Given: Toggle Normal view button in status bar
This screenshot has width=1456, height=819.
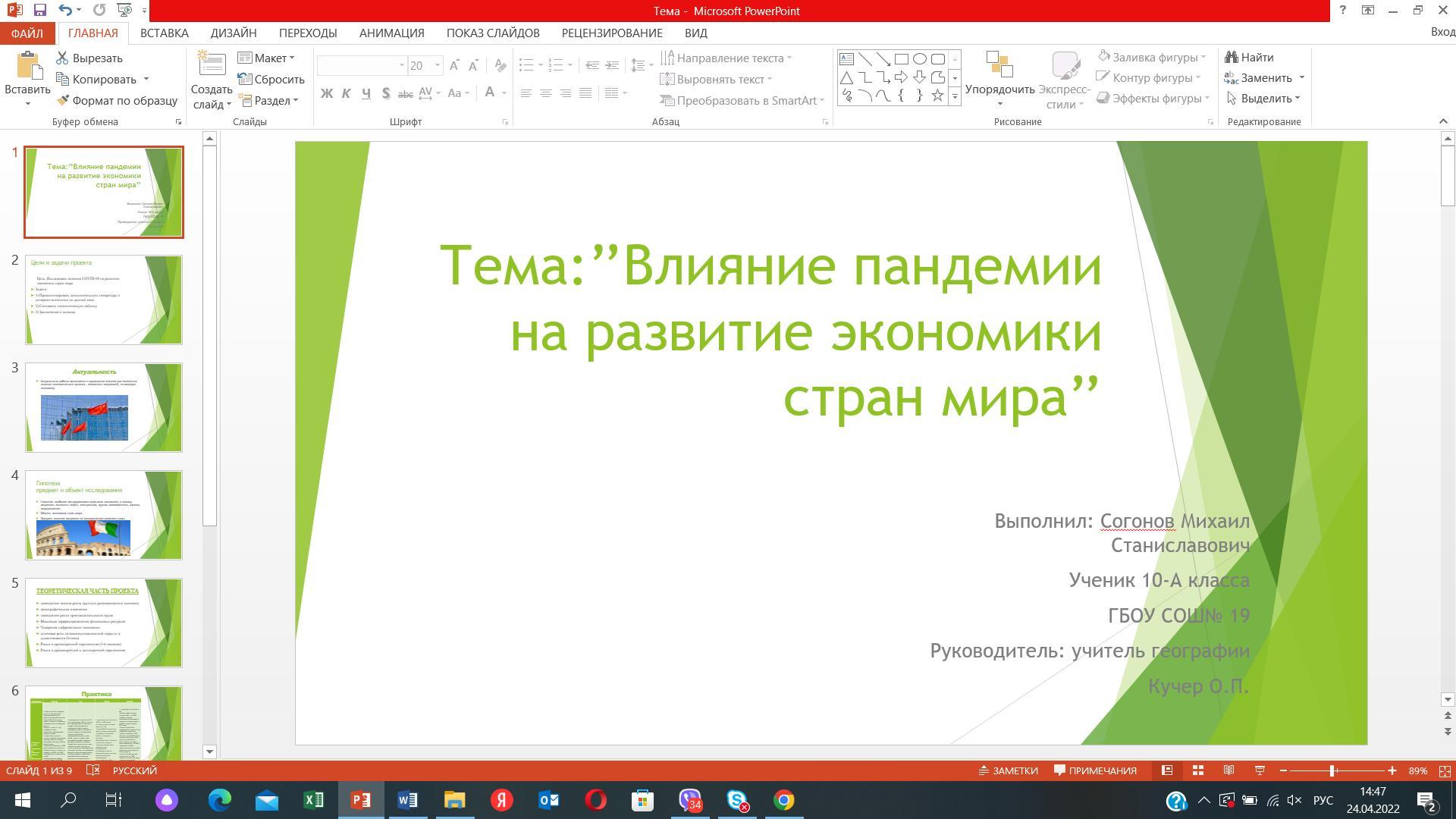Looking at the screenshot, I should click(x=1167, y=770).
